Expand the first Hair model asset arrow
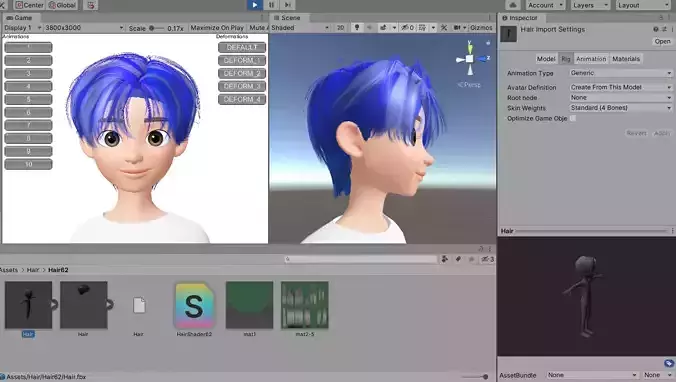This screenshot has width=676, height=382. [x=54, y=304]
